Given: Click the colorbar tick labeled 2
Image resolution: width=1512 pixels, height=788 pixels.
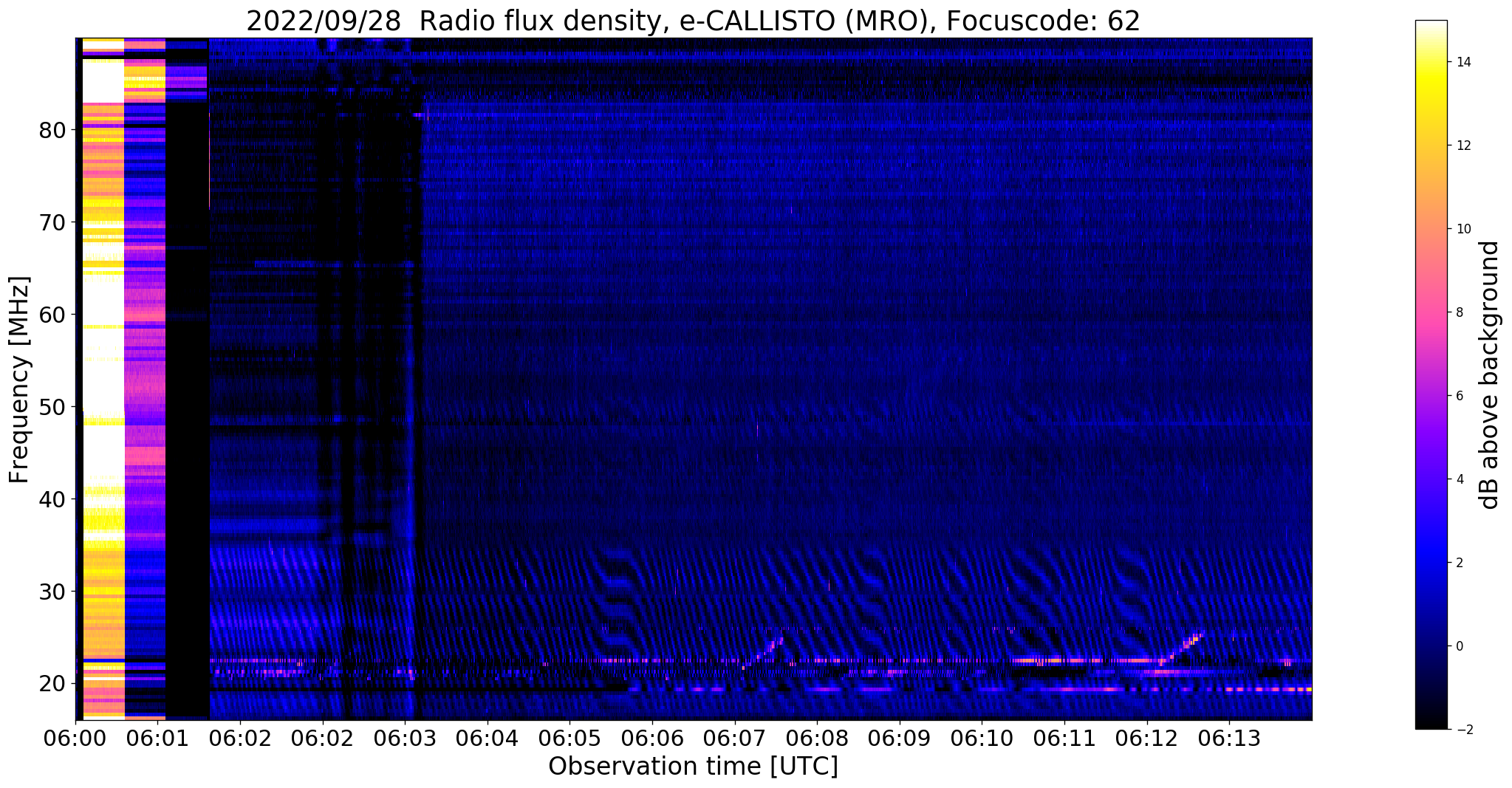Looking at the screenshot, I should tap(1459, 563).
